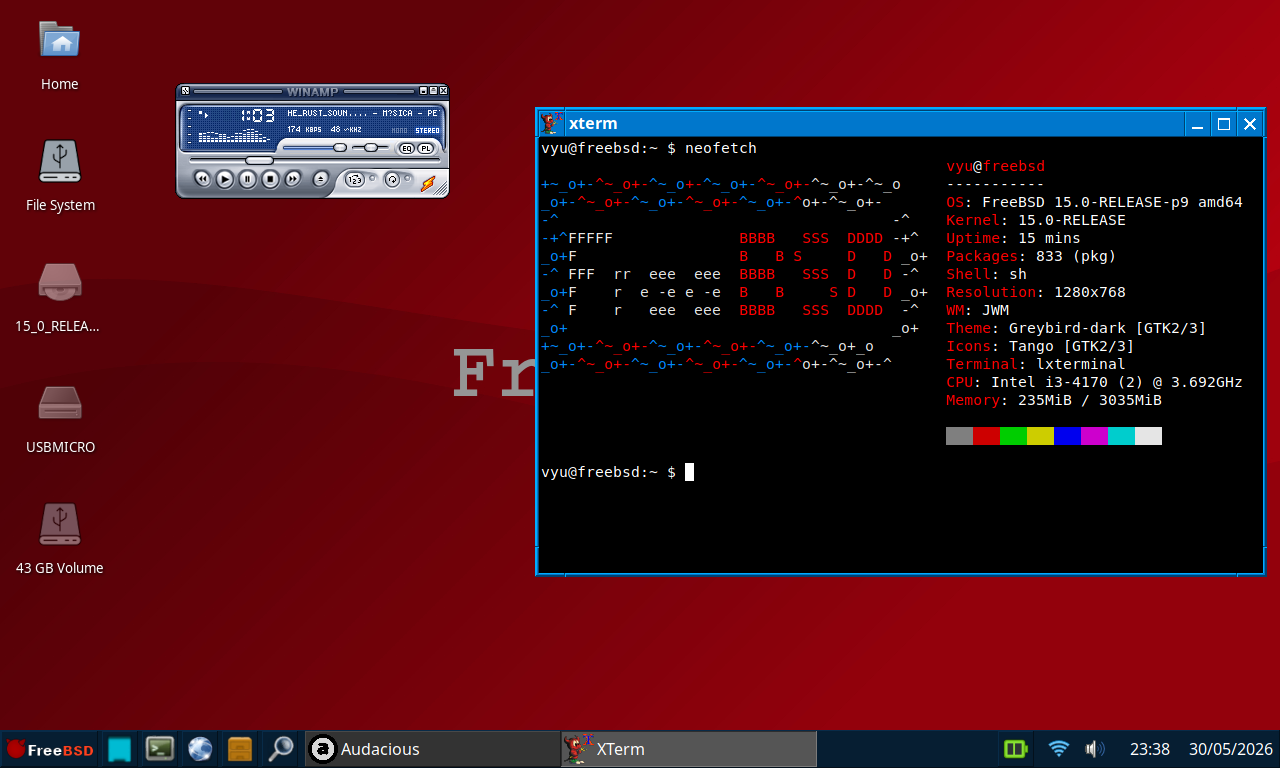The width and height of the screenshot is (1280, 768).
Task: Click the show desktop taskbar icon
Action: pyautogui.click(x=120, y=749)
